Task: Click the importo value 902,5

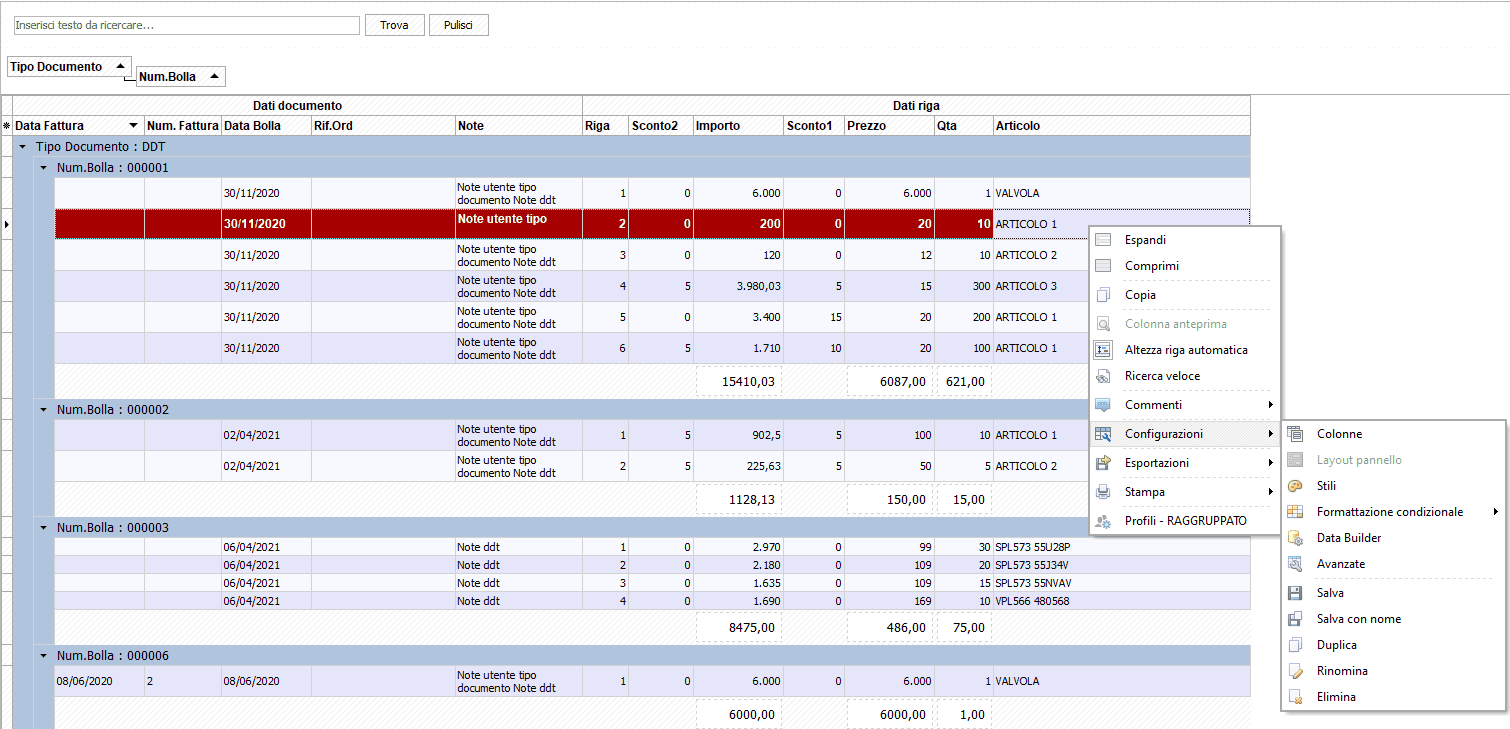Action: tap(738, 435)
